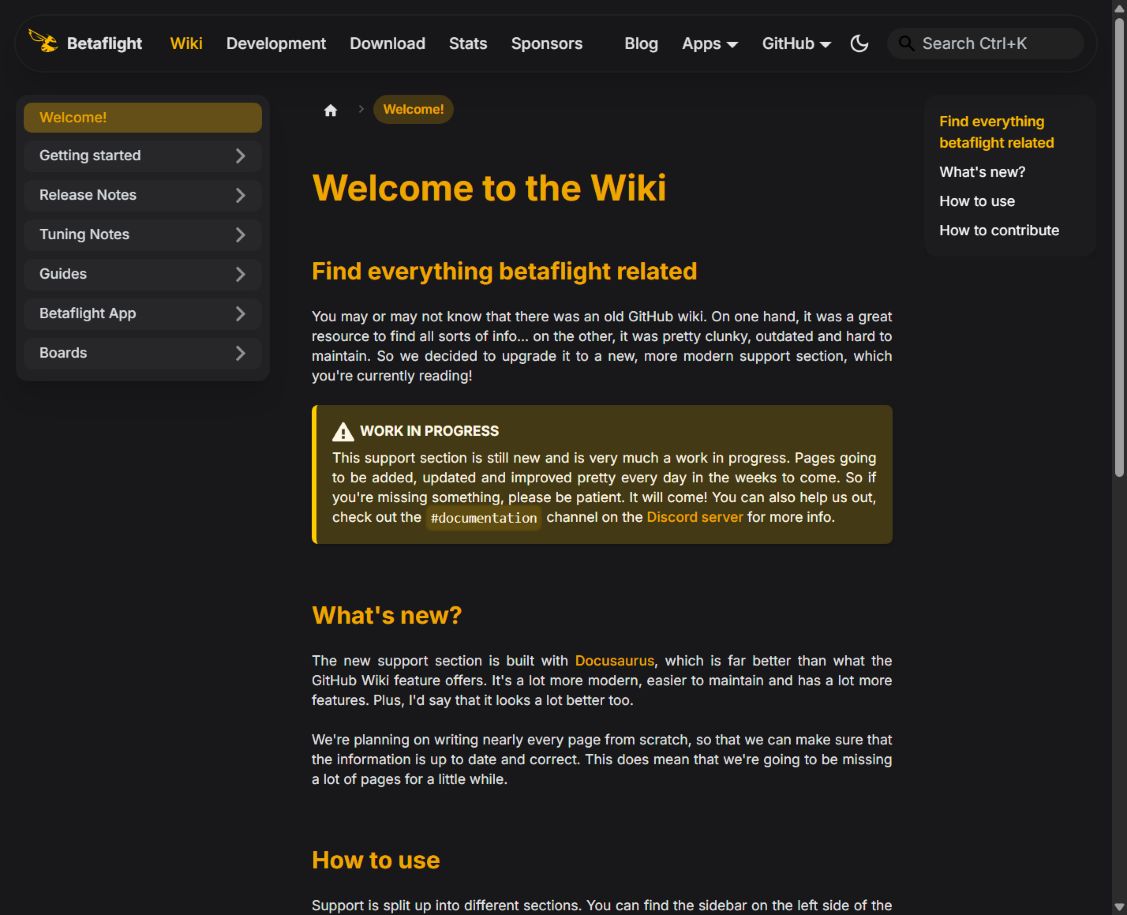Open the Development nav item
Image resolution: width=1127 pixels, height=915 pixels.
click(276, 44)
